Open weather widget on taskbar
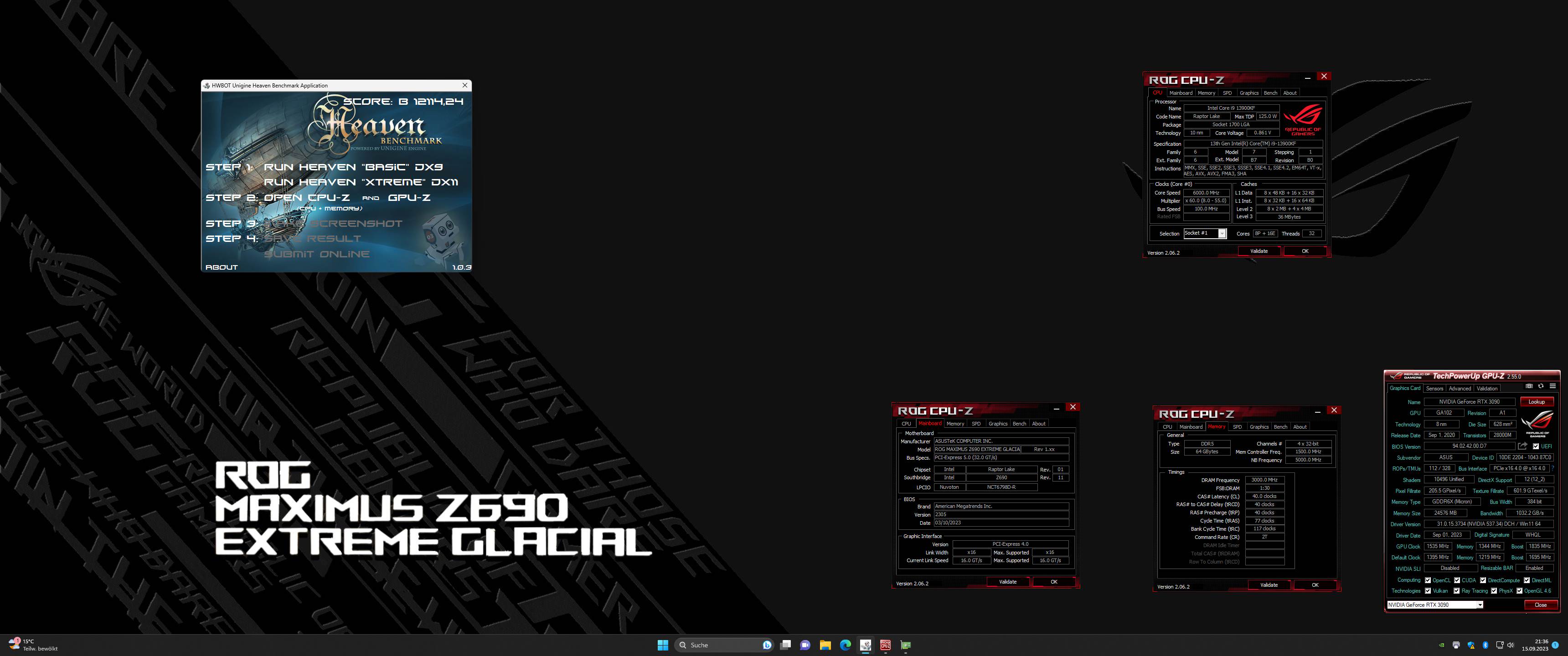 point(33,645)
